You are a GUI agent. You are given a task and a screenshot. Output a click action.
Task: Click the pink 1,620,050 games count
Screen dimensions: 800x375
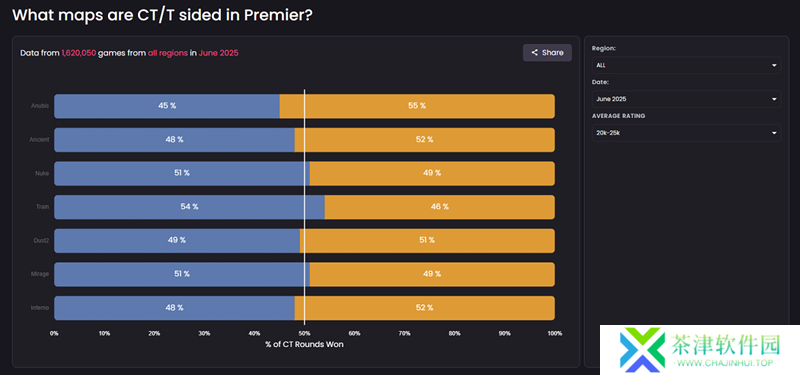[79, 53]
